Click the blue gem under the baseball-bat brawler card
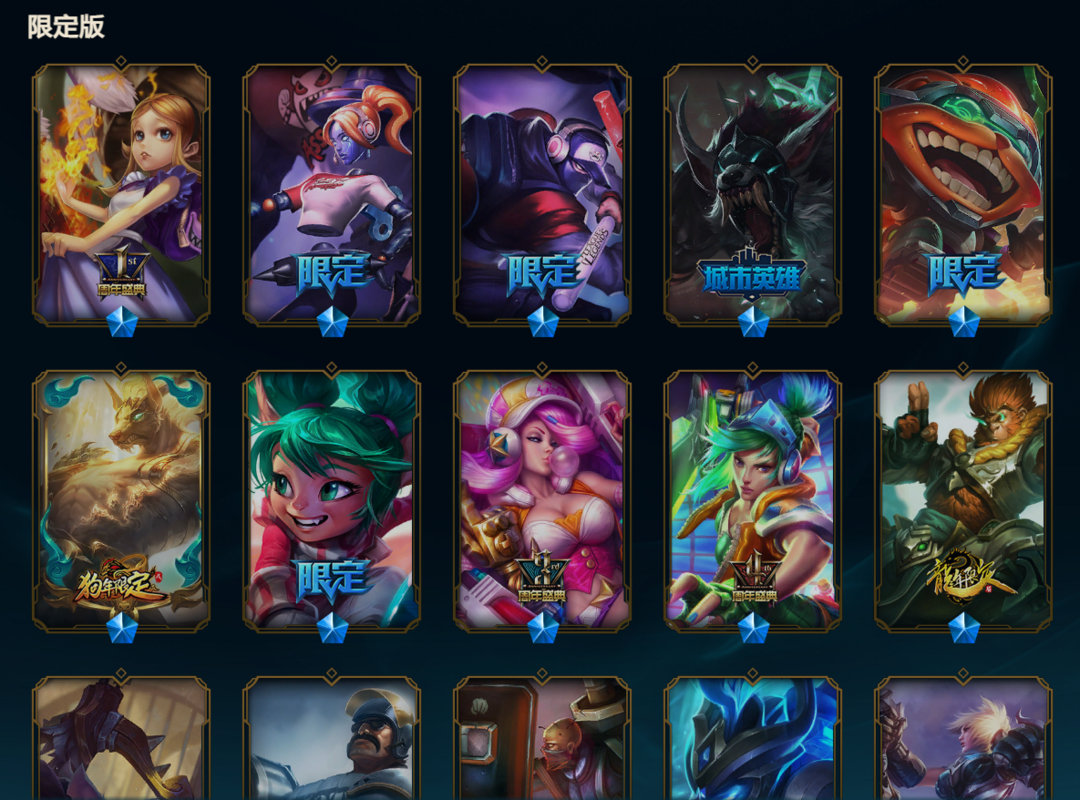1080x800 pixels. (543, 322)
